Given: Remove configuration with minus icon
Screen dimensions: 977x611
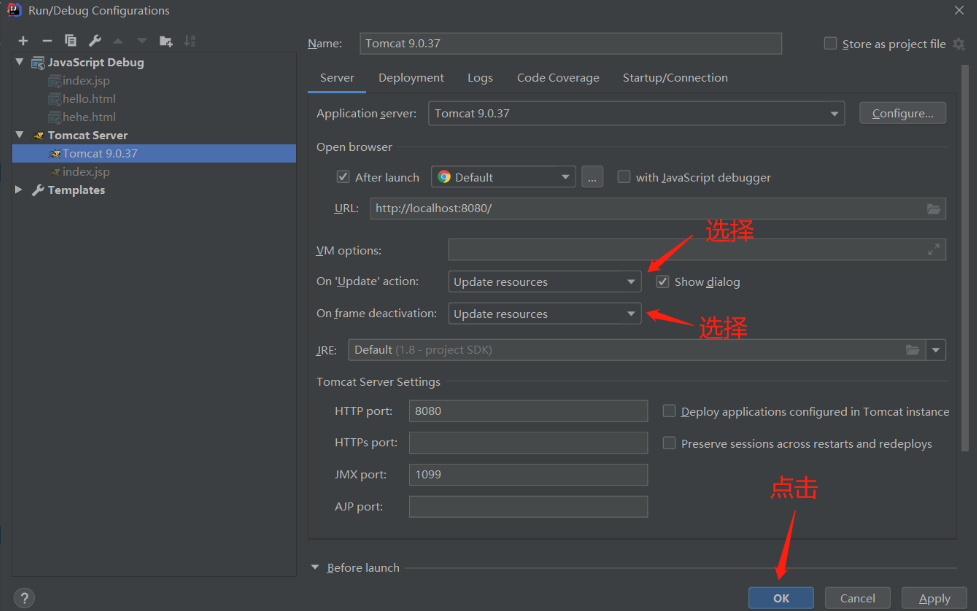Looking at the screenshot, I should pos(47,40).
